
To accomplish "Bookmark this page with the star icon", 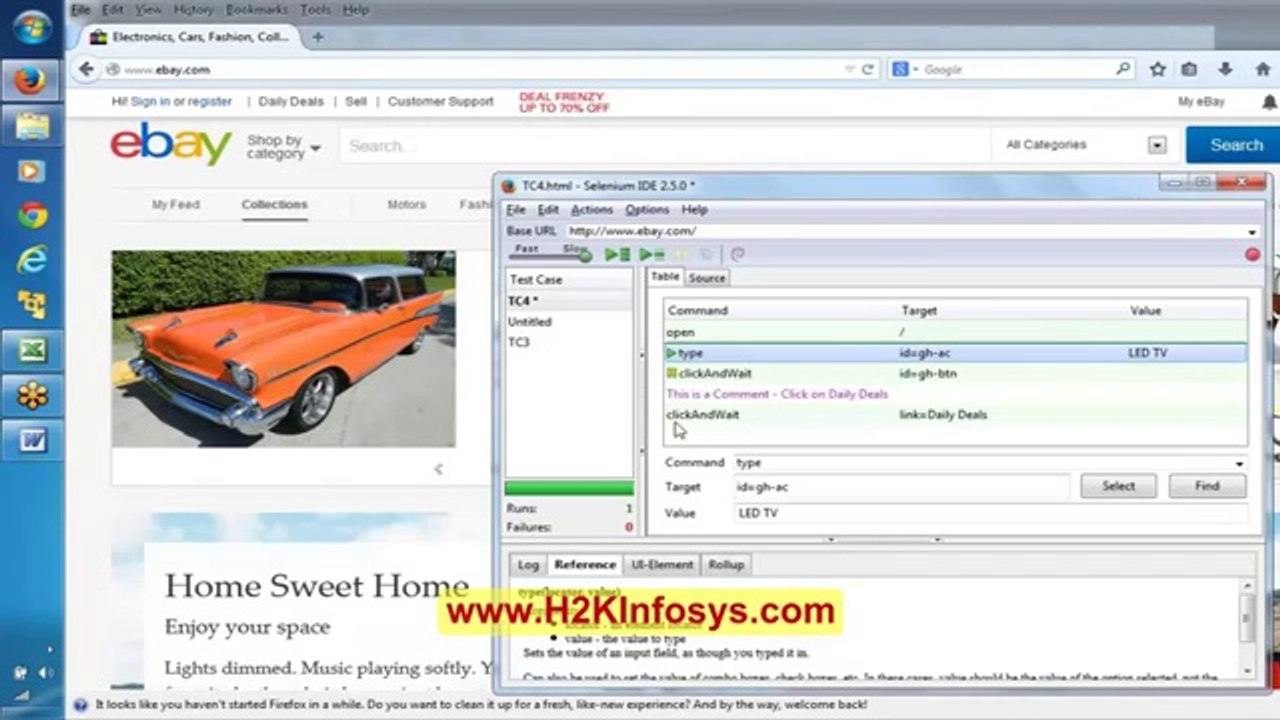I will (1157, 69).
